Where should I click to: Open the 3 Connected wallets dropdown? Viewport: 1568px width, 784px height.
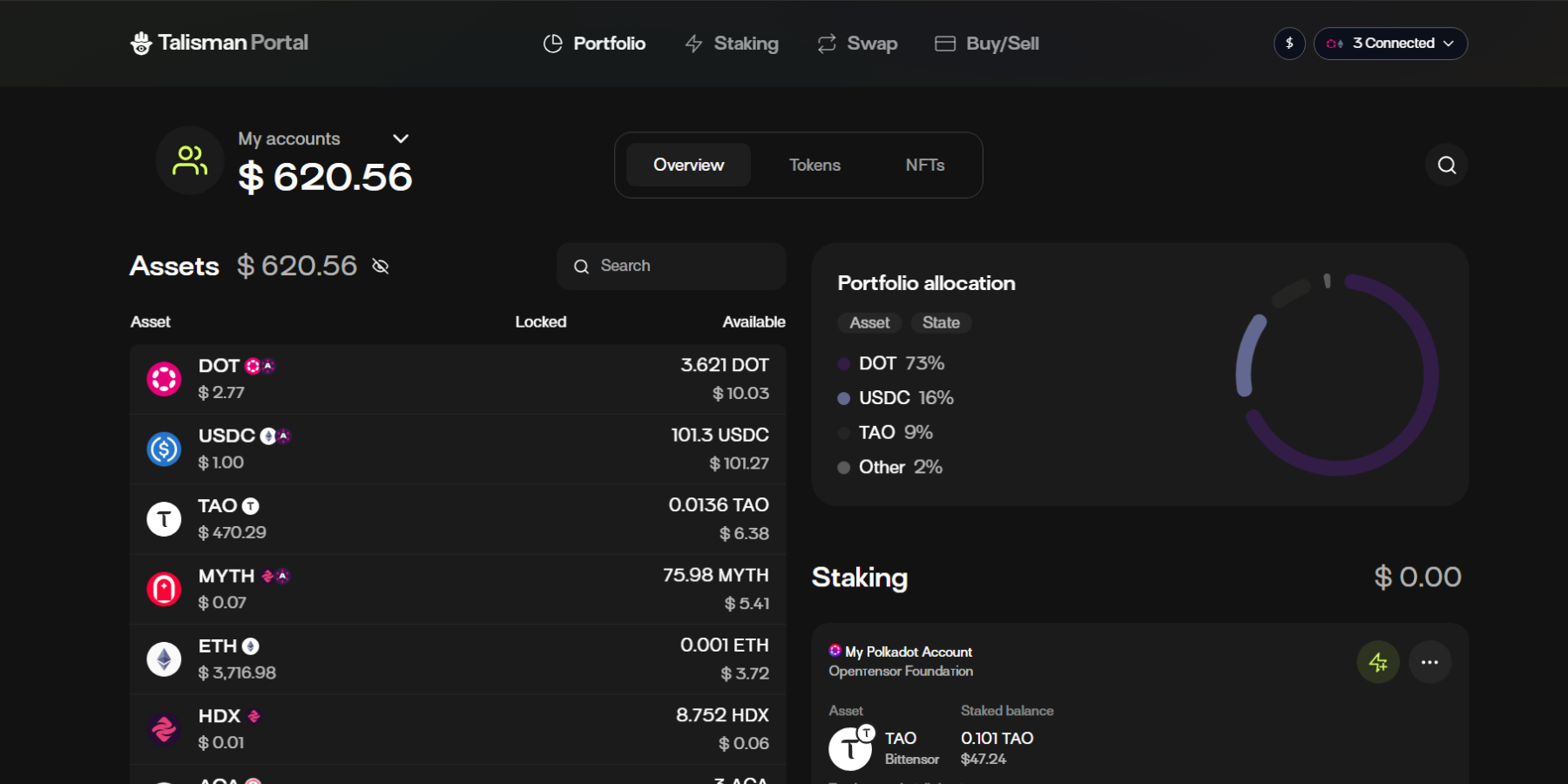(x=1390, y=44)
